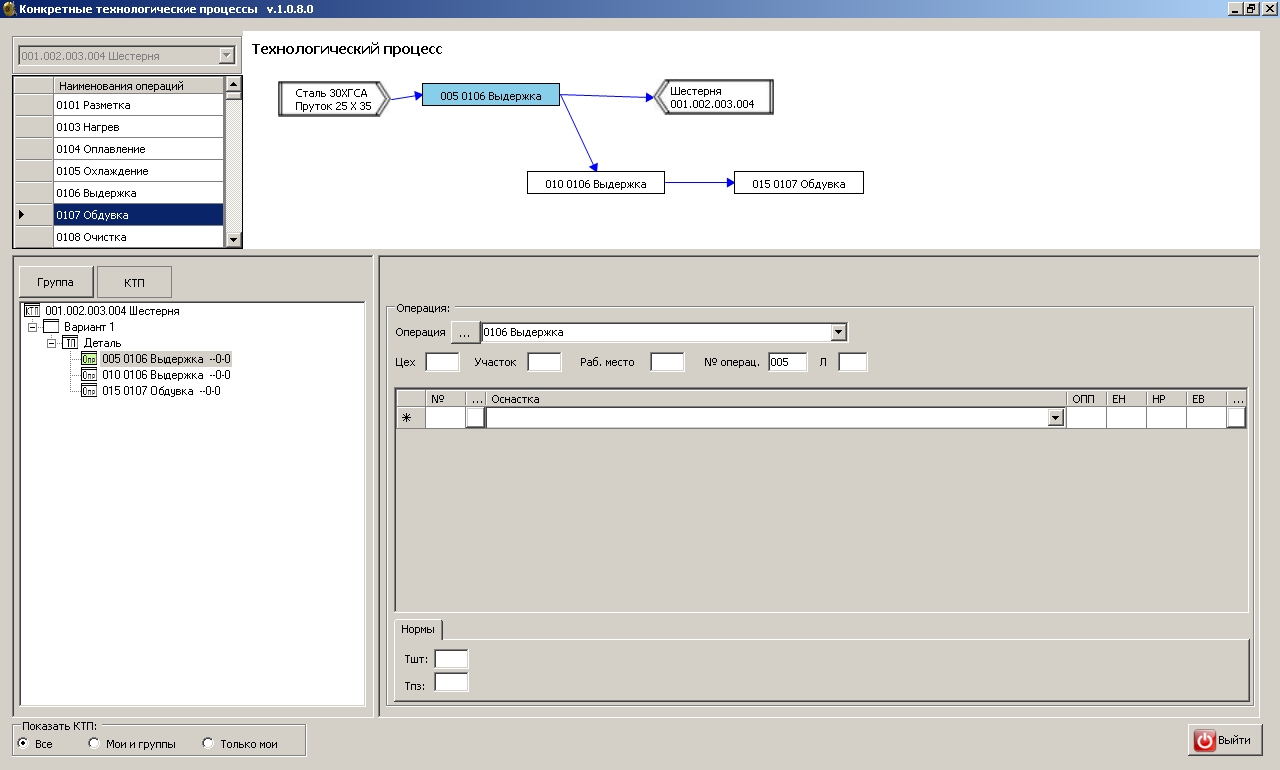
Task: Click into the Цех input field
Action: click(442, 362)
